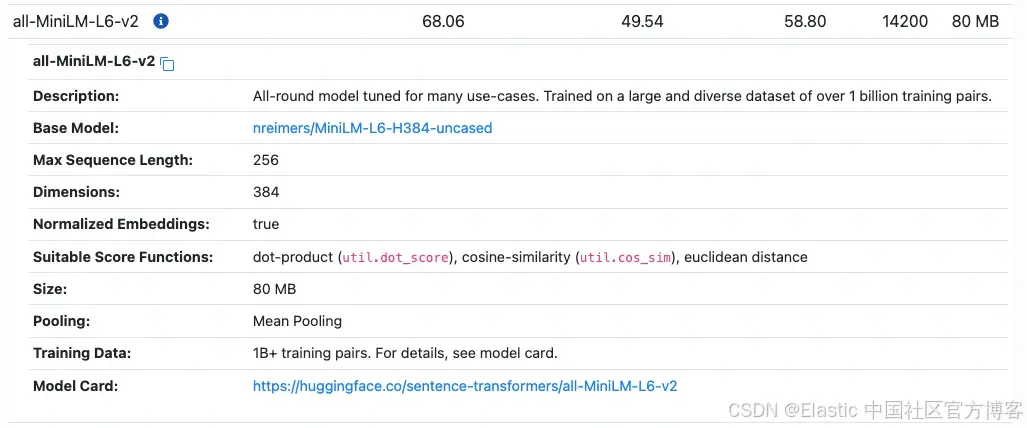The height and width of the screenshot is (428, 1027).
Task: Click the Dimensions value 384
Action: click(266, 192)
